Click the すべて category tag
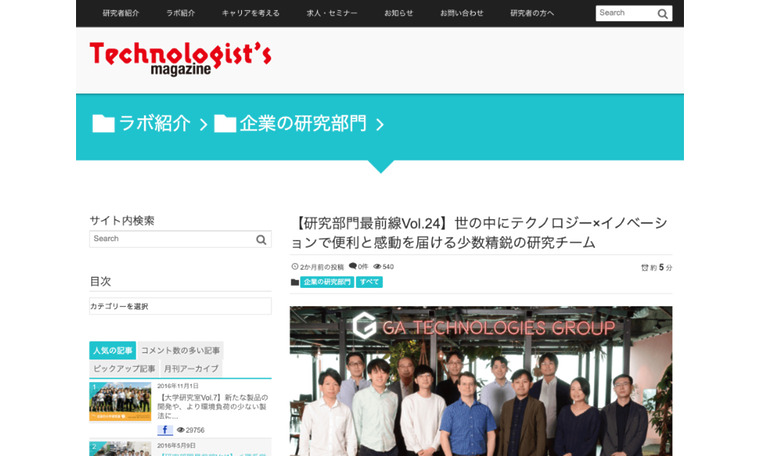The image size is (760, 456). (x=369, y=282)
